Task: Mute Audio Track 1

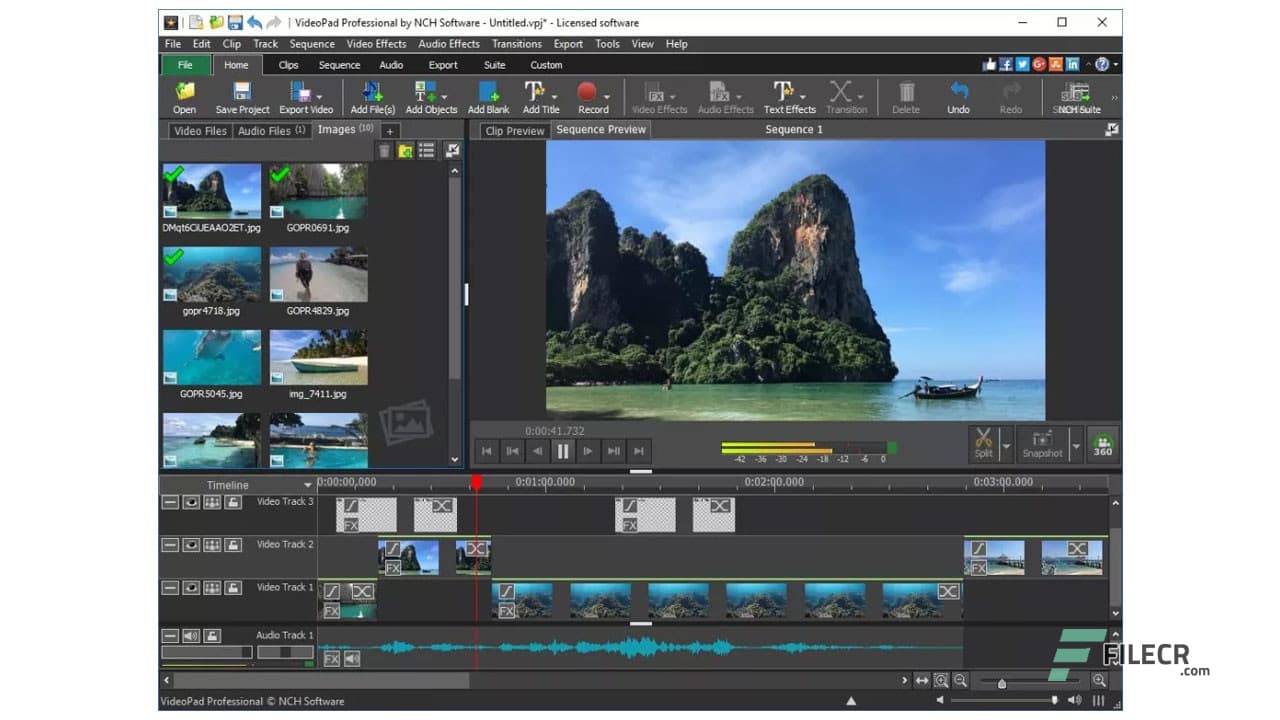Action: (190, 635)
